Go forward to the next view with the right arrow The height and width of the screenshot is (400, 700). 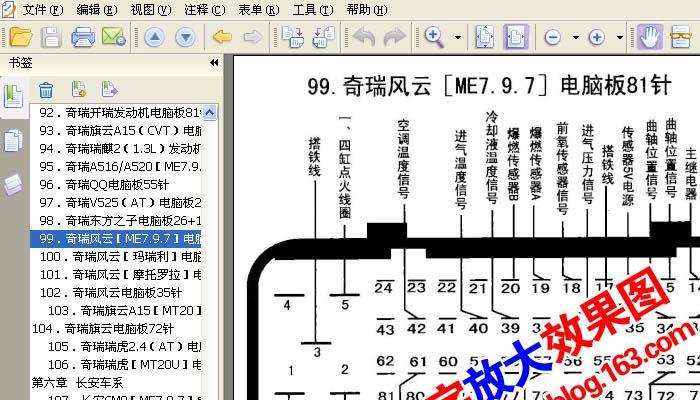pyautogui.click(x=253, y=37)
